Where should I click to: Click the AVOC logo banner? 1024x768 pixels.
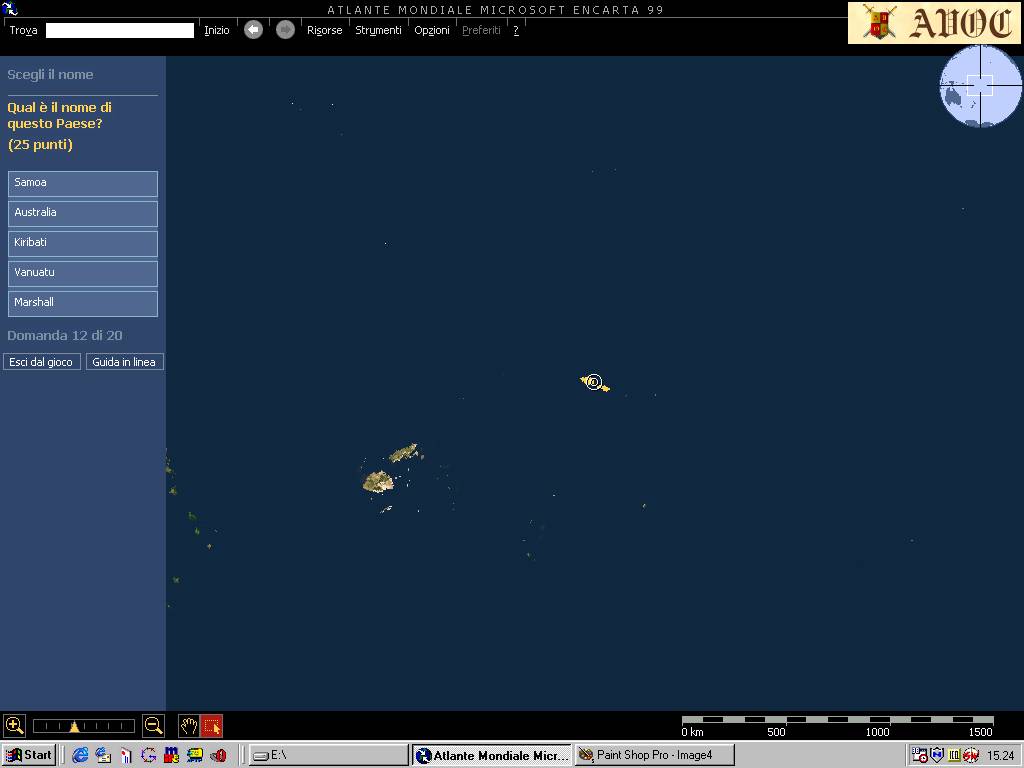point(934,23)
